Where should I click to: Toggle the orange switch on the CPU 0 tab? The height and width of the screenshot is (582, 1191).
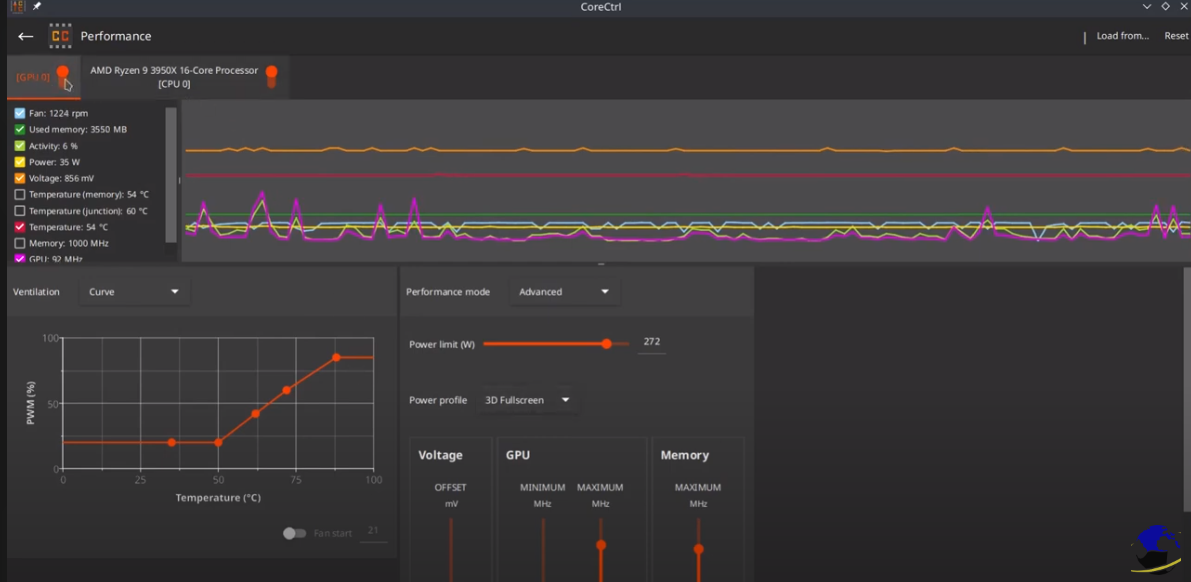coord(271,75)
